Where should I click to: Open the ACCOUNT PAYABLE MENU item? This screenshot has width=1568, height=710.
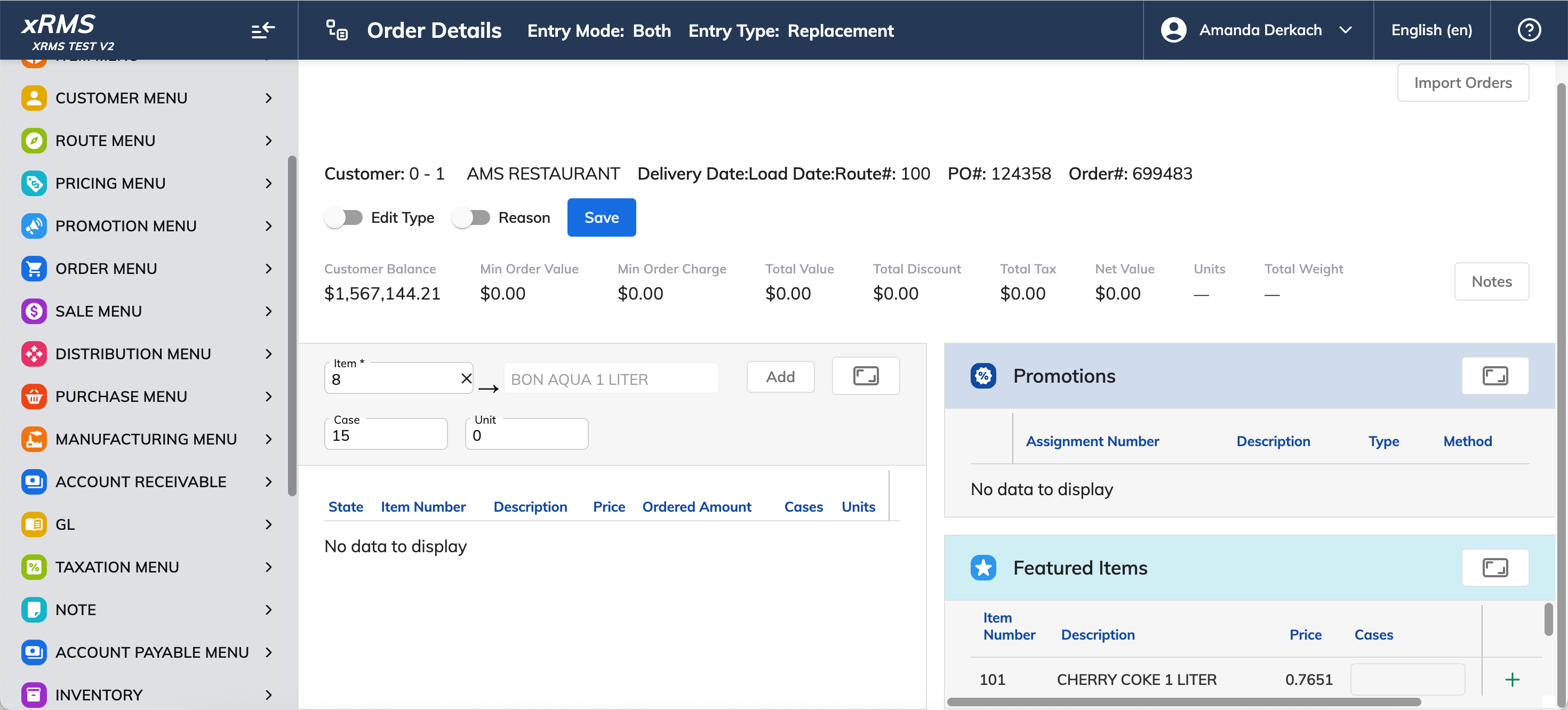tap(148, 651)
